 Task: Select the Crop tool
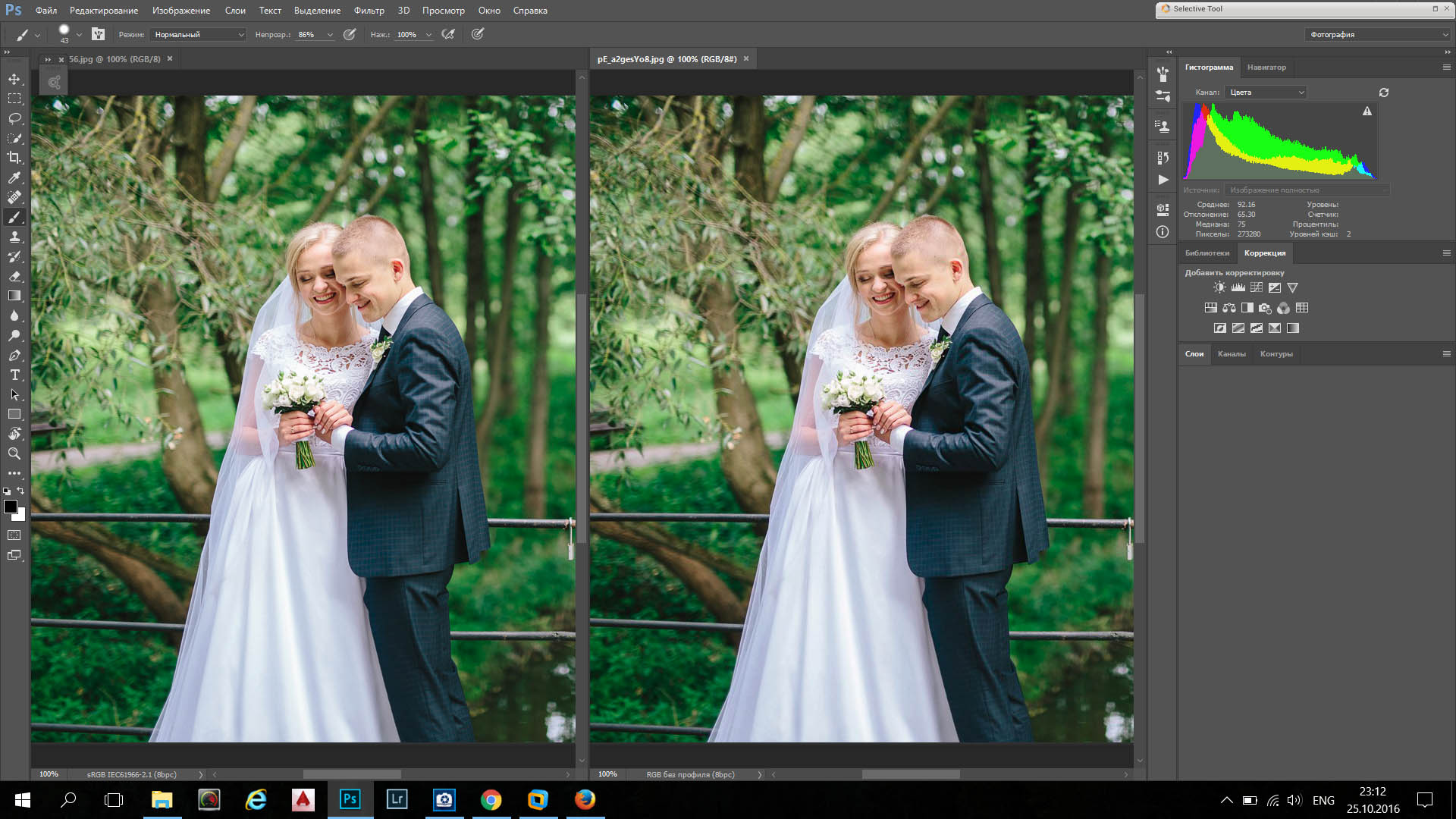14,158
